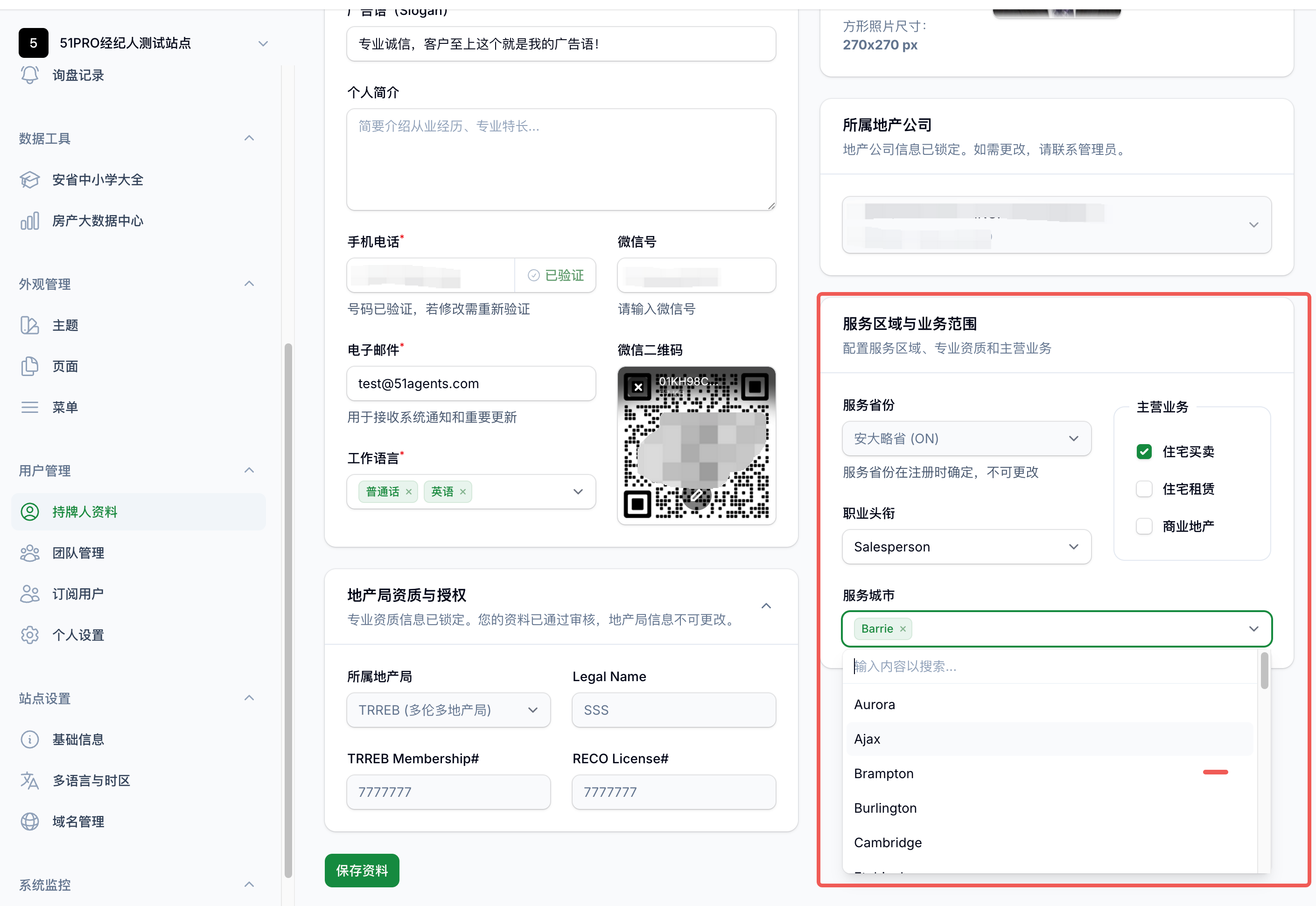
Task: Remove the 英语 language tag
Action: coord(463,492)
